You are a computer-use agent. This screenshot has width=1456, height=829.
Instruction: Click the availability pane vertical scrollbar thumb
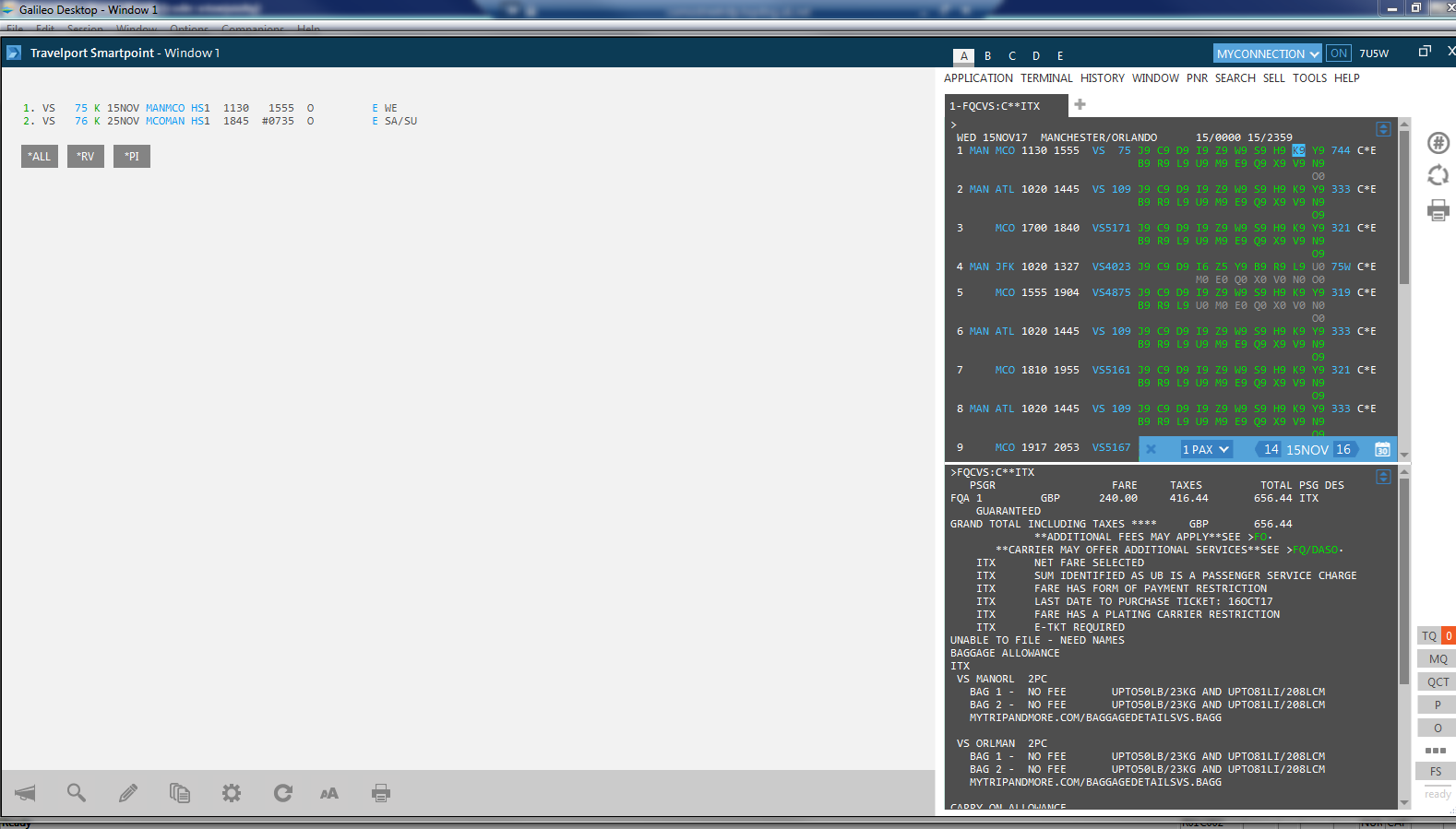[1404, 207]
